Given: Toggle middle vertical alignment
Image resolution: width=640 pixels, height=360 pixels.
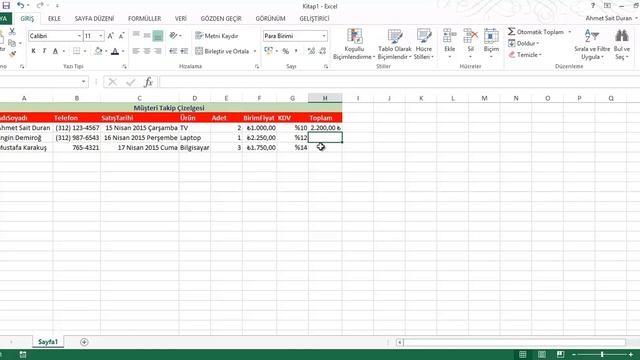Looking at the screenshot, I should pyautogui.click(x=147, y=36).
